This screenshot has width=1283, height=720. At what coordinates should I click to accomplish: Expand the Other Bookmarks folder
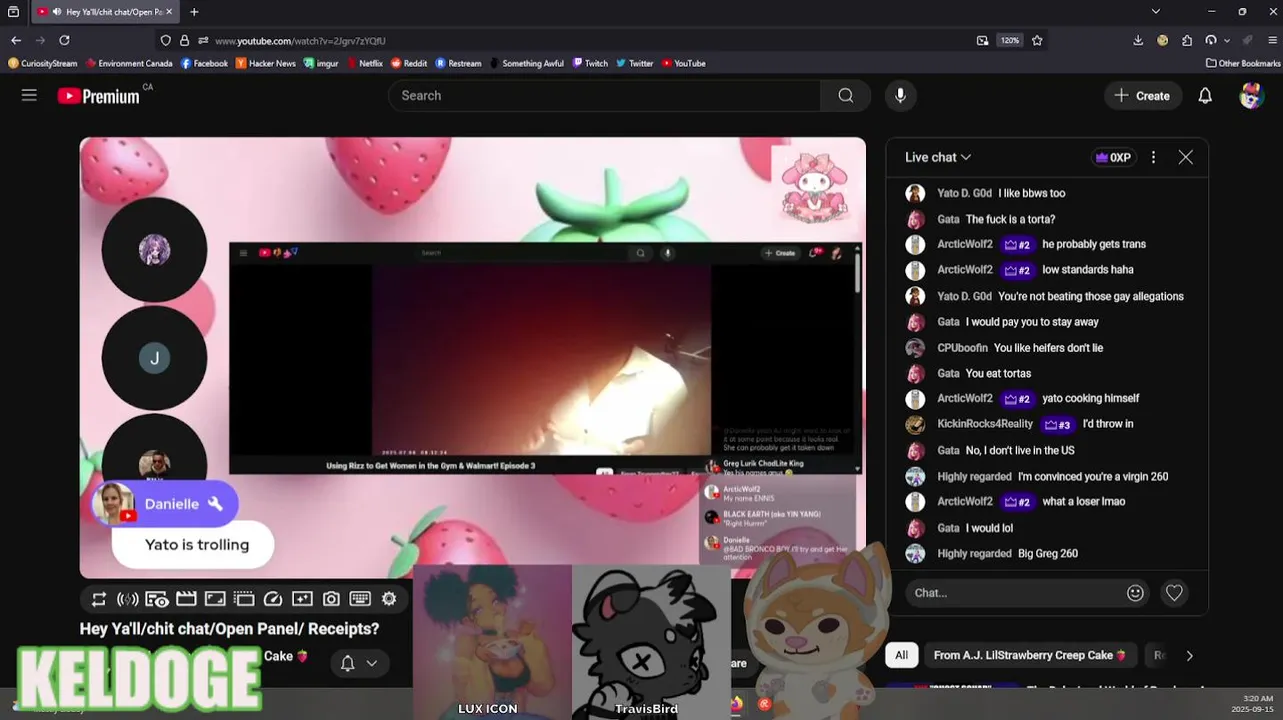tap(1243, 63)
